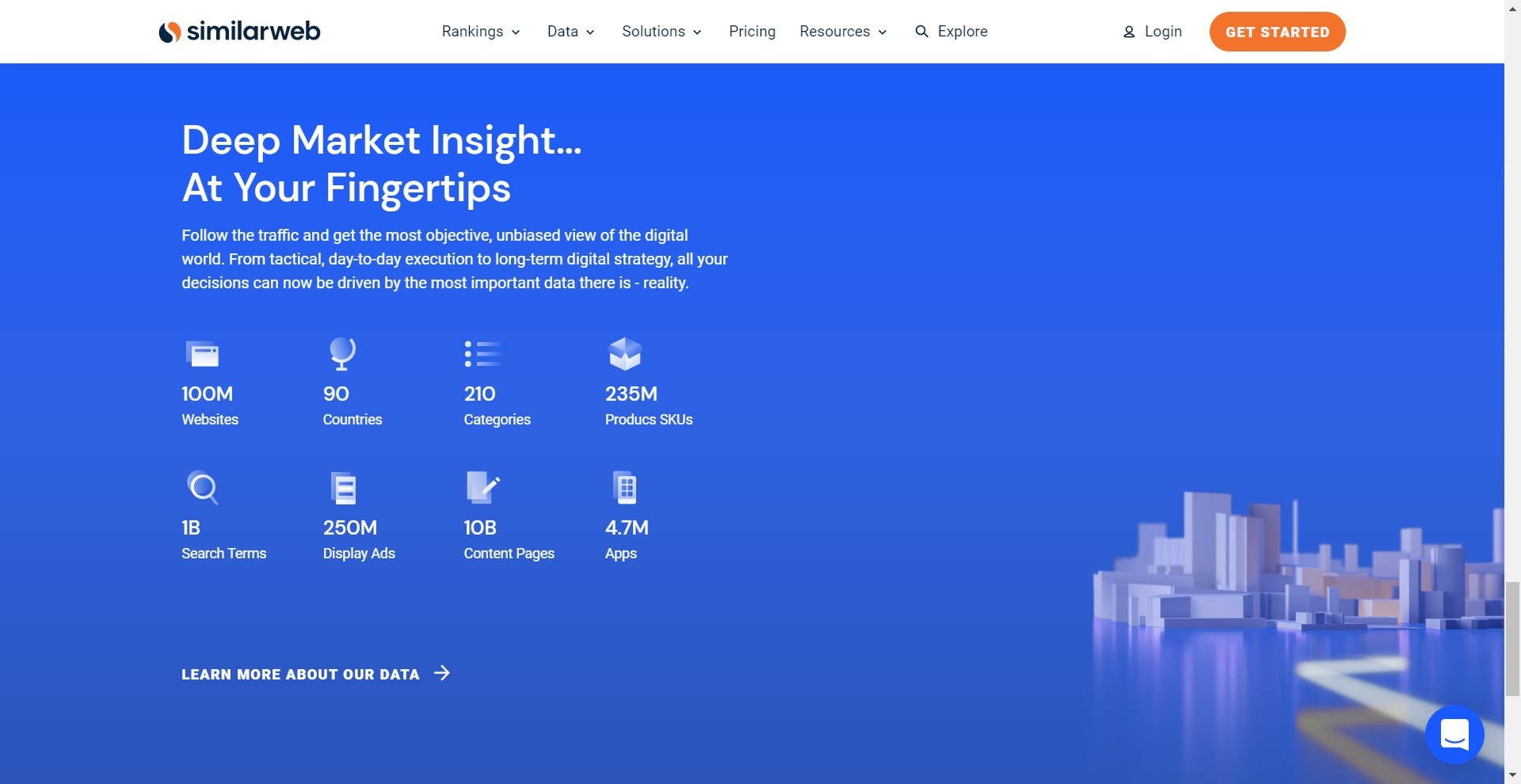This screenshot has width=1521, height=784.
Task: Open the Pricing page
Action: tap(752, 32)
